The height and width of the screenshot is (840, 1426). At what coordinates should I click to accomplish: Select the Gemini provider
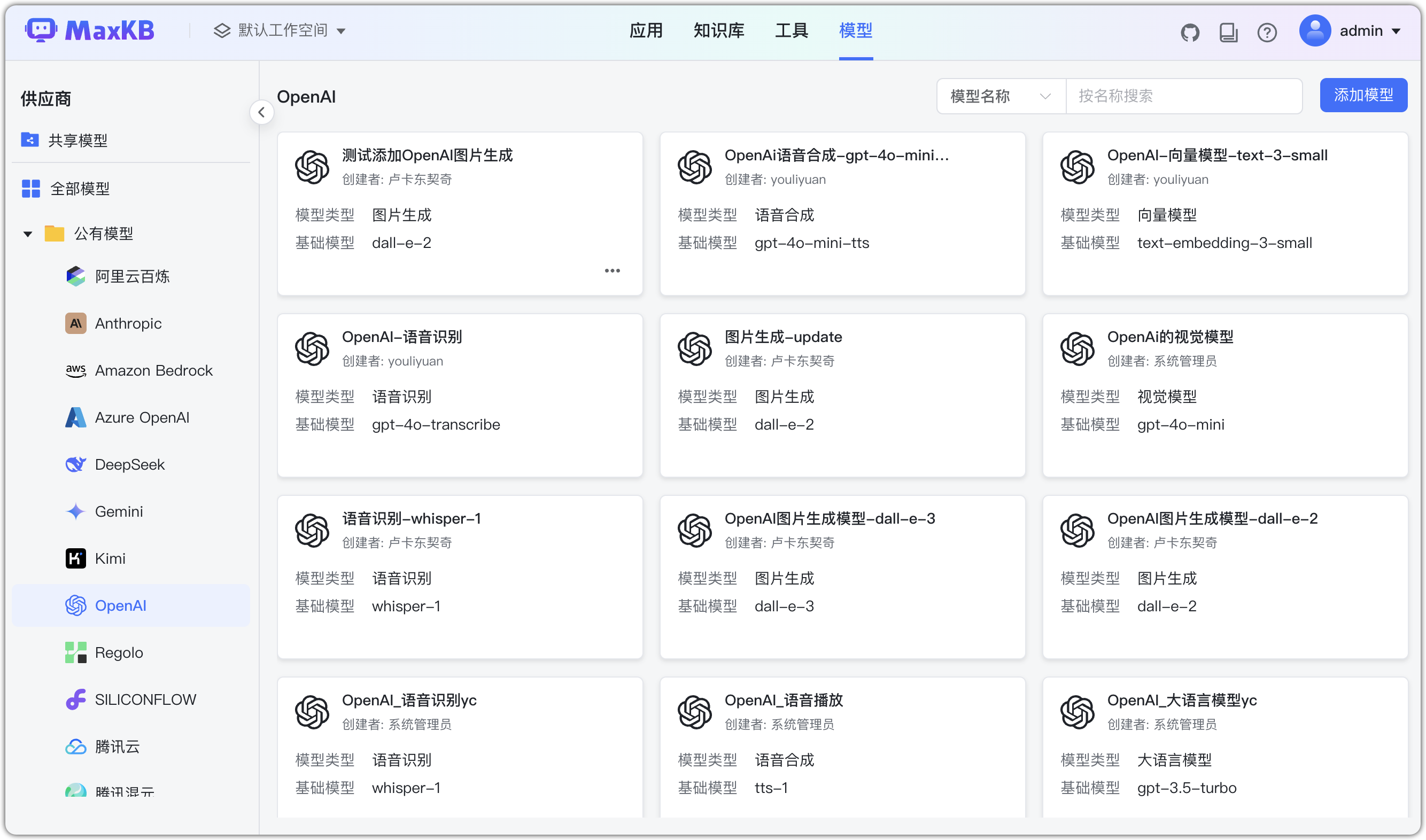coord(131,511)
